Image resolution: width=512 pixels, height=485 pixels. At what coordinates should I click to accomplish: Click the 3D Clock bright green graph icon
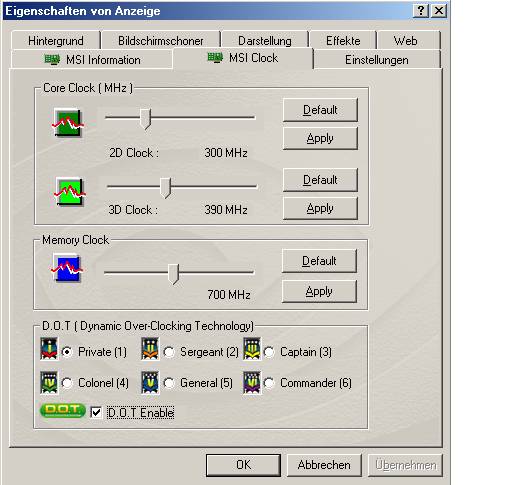pos(70,192)
